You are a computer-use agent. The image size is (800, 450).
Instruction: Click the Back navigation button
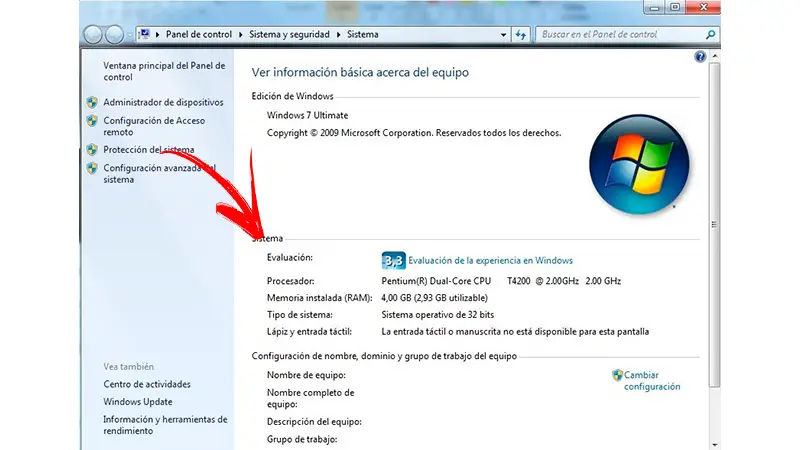[93, 35]
